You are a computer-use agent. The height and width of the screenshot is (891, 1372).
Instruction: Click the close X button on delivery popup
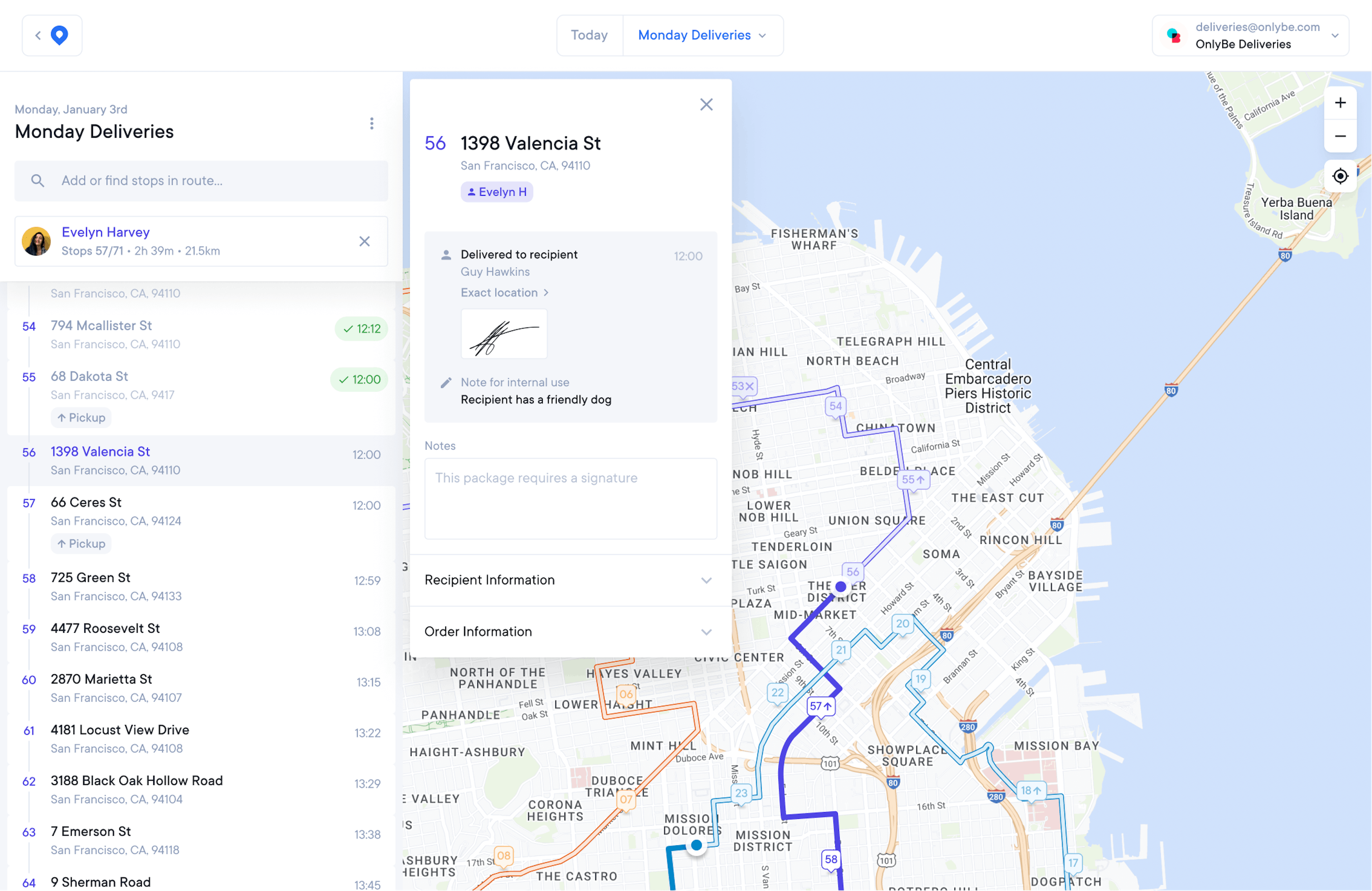(x=707, y=104)
